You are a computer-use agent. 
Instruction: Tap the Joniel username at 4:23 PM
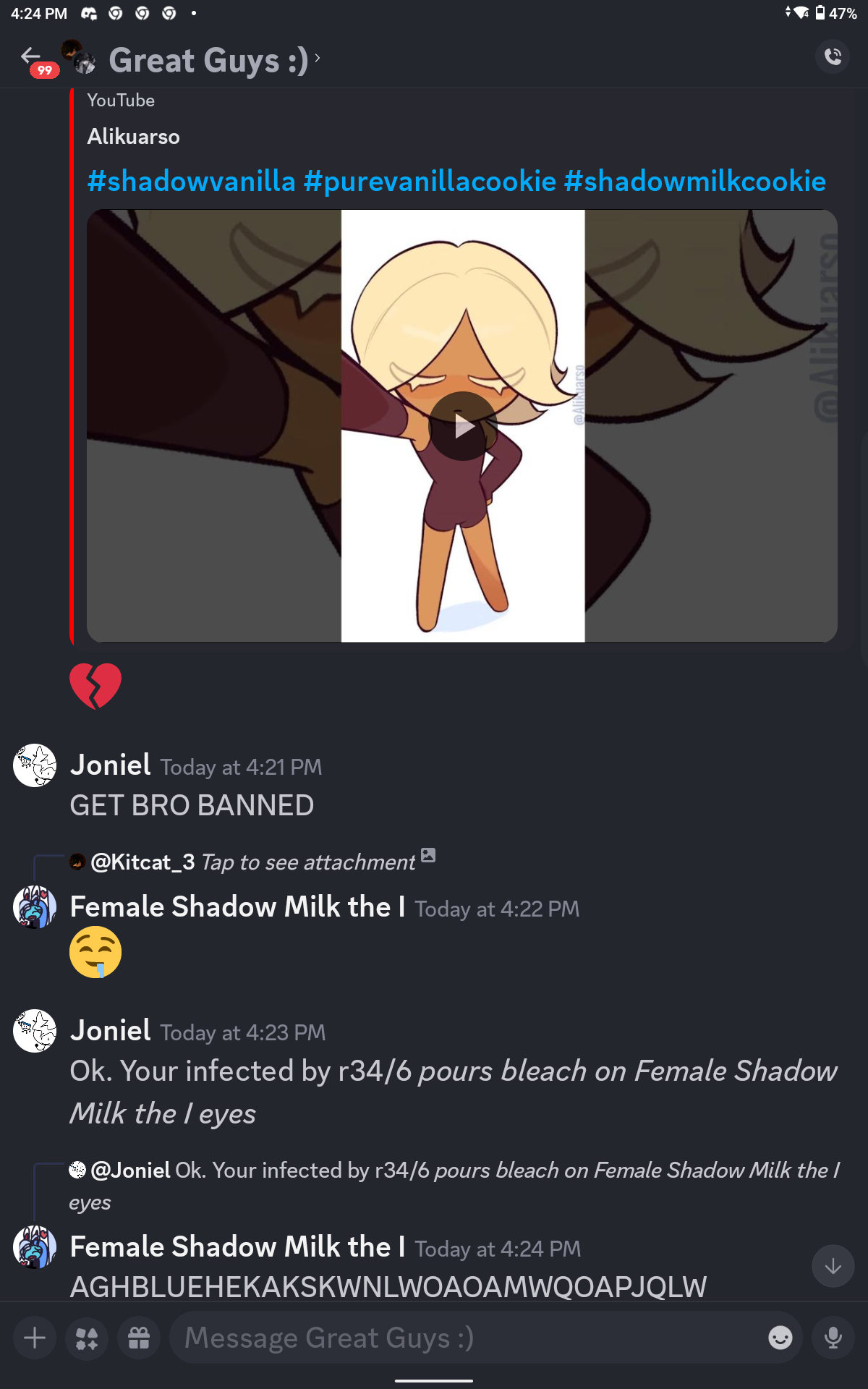pos(111,1030)
